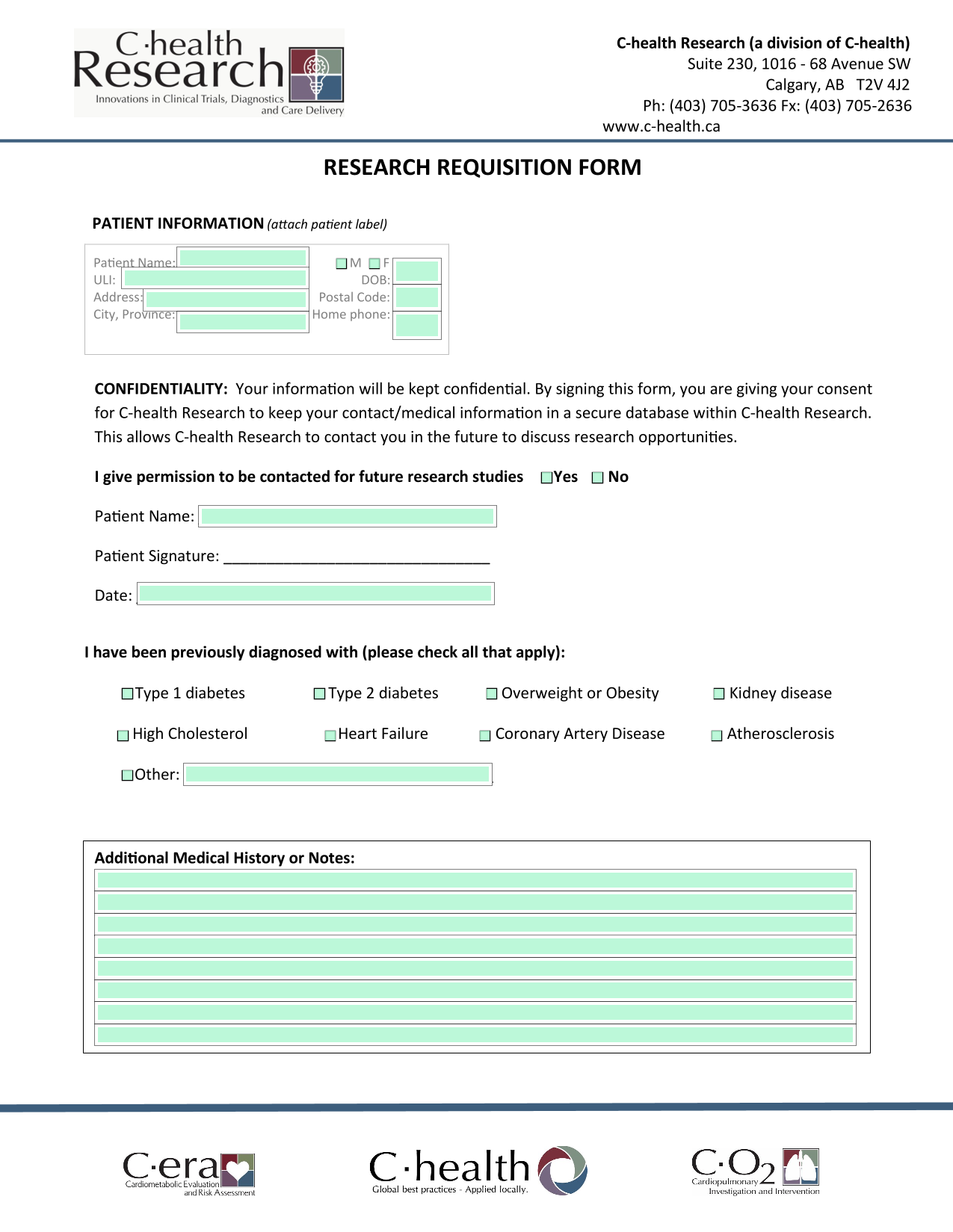The width and height of the screenshot is (953, 1232).
Task: Mark the Kidney disease checkbox
Action: pyautogui.click(x=719, y=694)
